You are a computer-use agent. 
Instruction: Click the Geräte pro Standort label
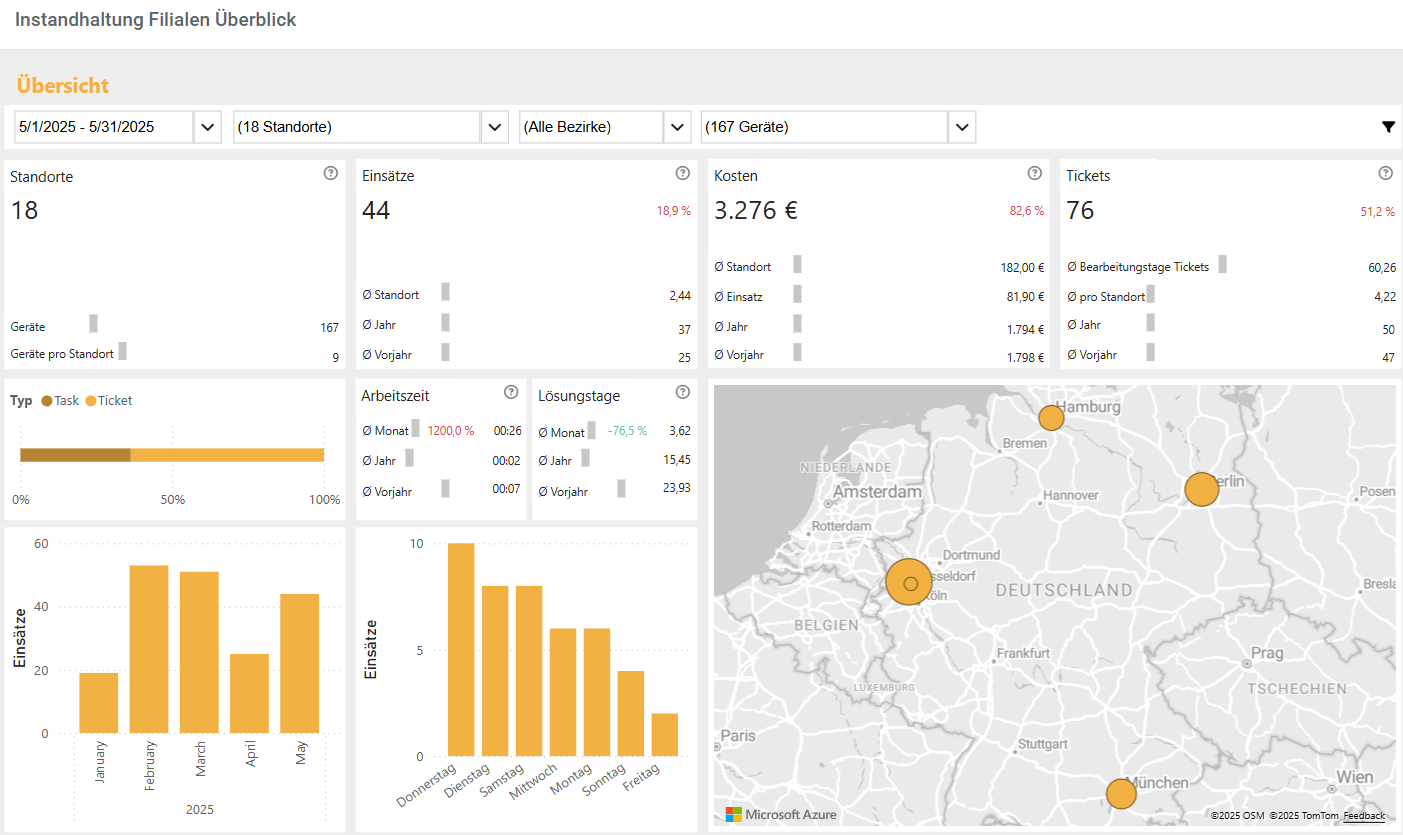click(x=62, y=354)
